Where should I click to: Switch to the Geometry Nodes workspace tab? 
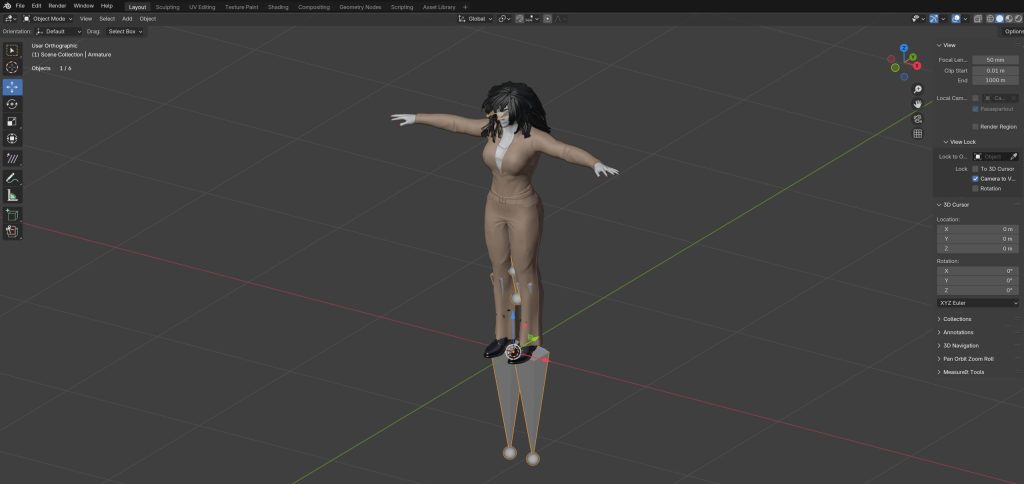(x=360, y=7)
